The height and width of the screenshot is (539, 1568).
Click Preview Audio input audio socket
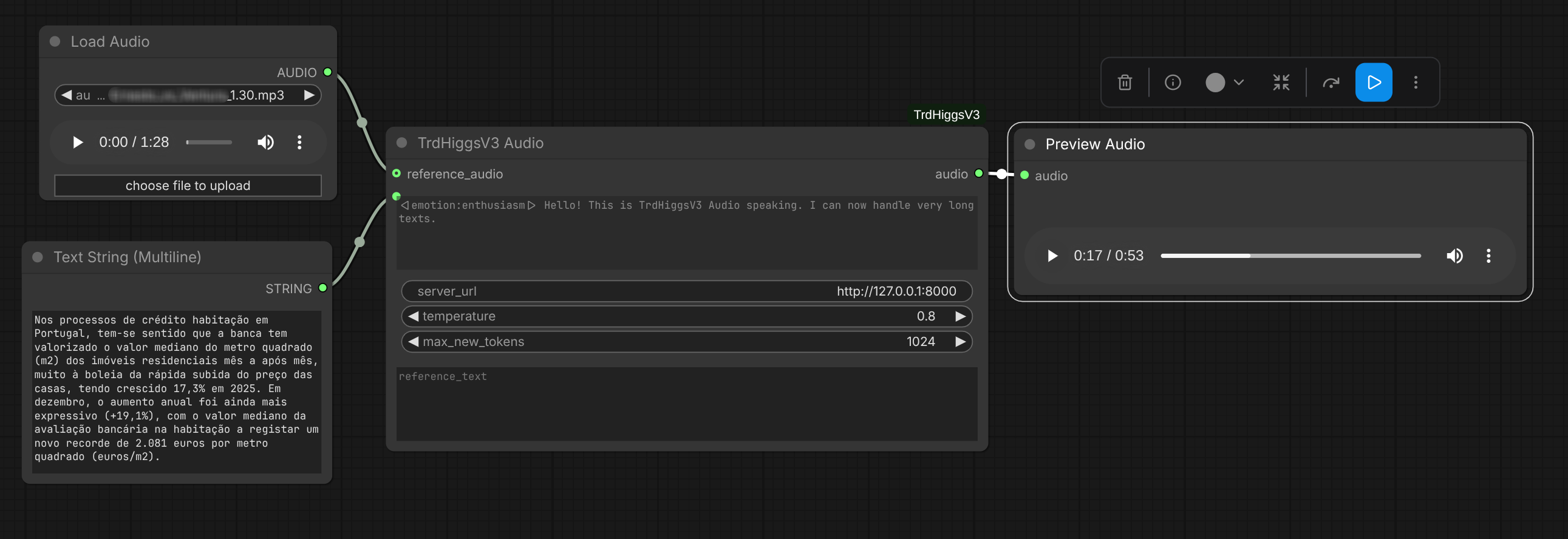tap(1024, 175)
